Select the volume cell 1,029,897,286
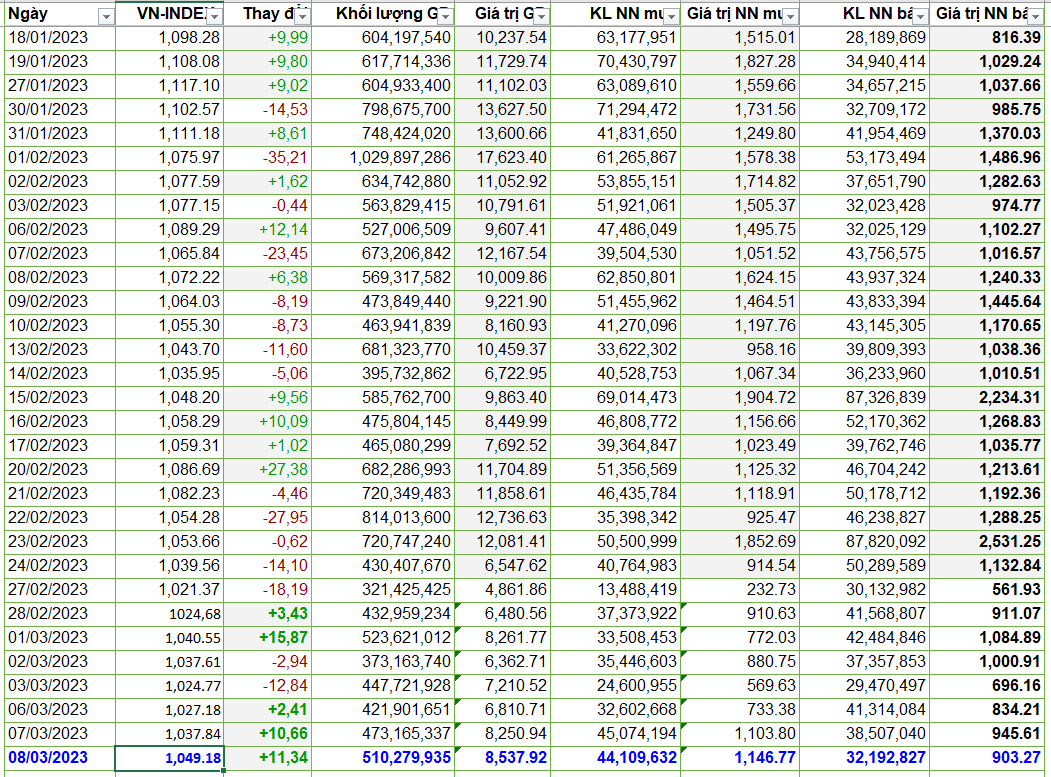Viewport: 1051px width, 777px height. tap(383, 158)
